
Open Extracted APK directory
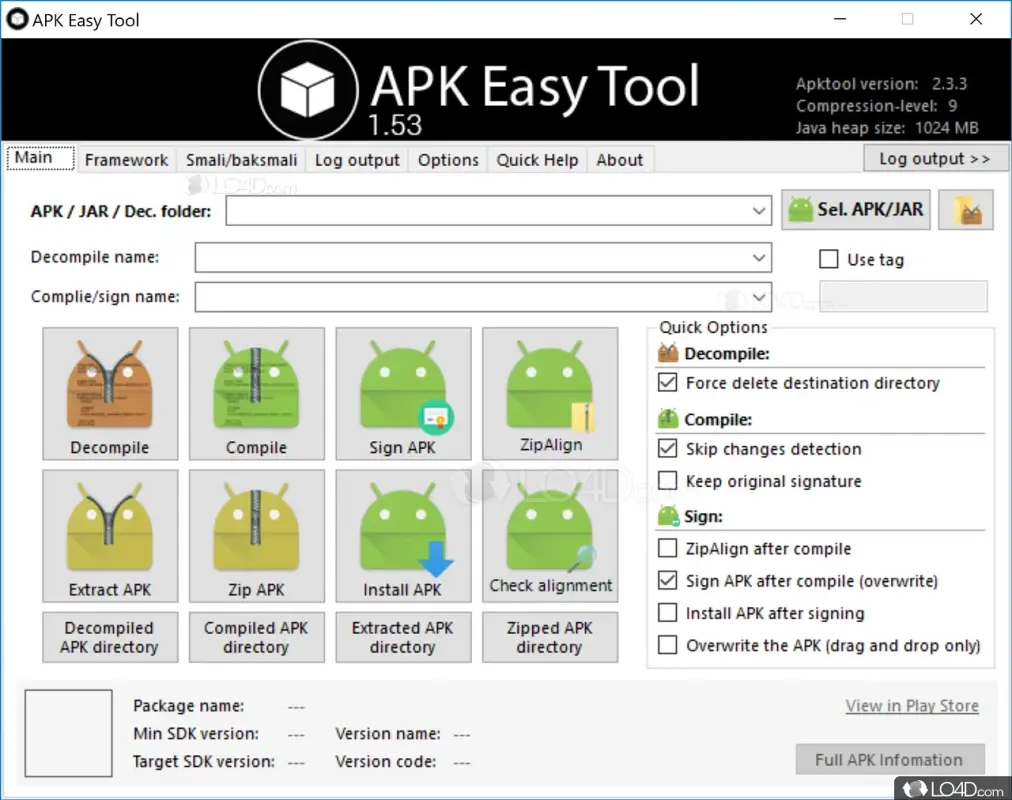click(x=403, y=637)
